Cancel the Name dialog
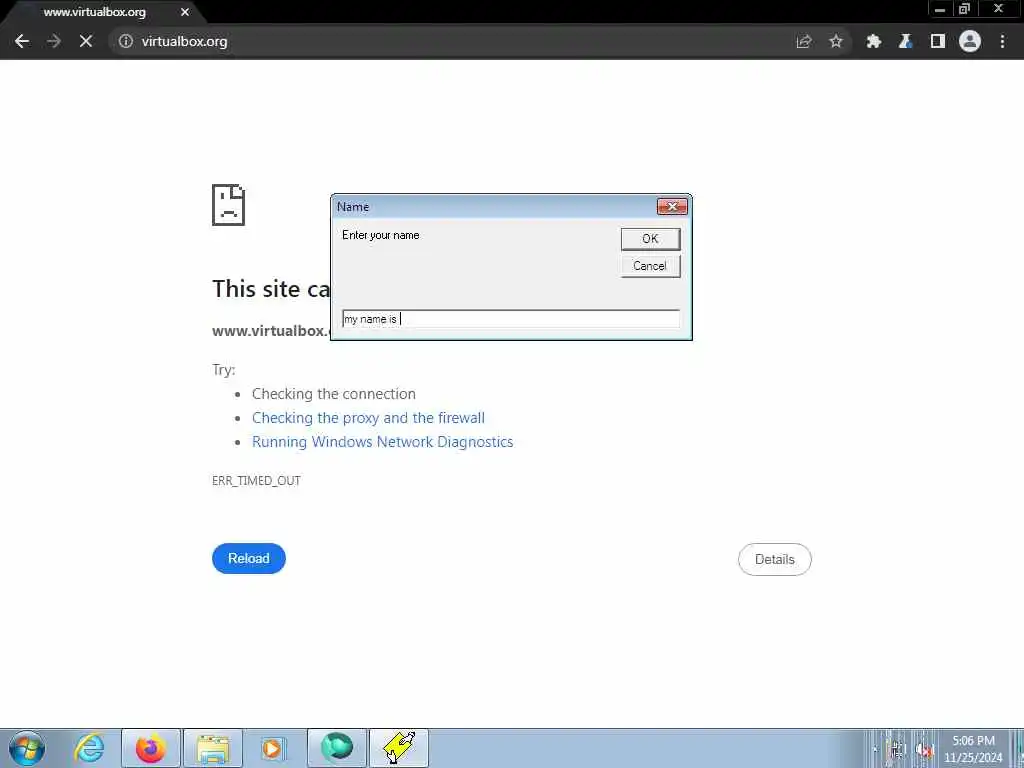1024x768 pixels. (x=650, y=266)
